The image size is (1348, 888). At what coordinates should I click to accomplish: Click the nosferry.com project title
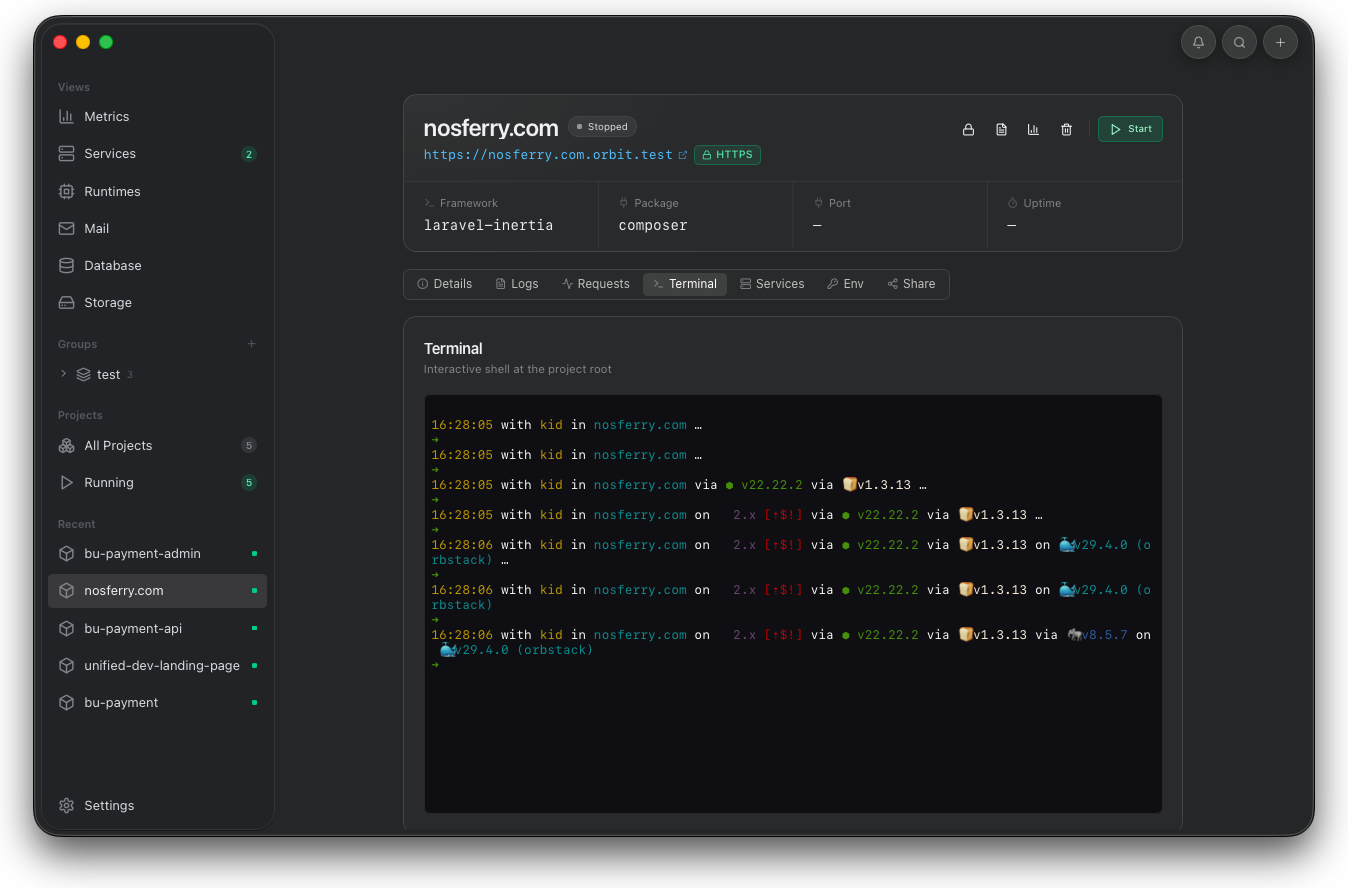pyautogui.click(x=491, y=128)
